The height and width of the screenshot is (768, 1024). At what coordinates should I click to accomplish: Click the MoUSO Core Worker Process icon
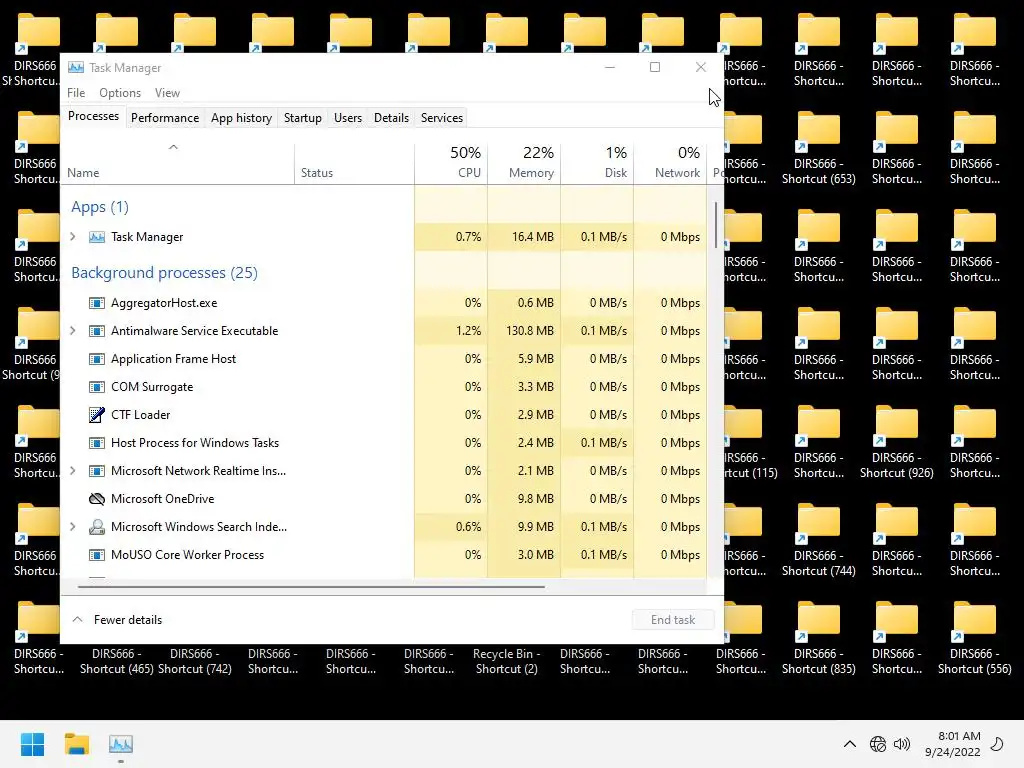coord(97,555)
